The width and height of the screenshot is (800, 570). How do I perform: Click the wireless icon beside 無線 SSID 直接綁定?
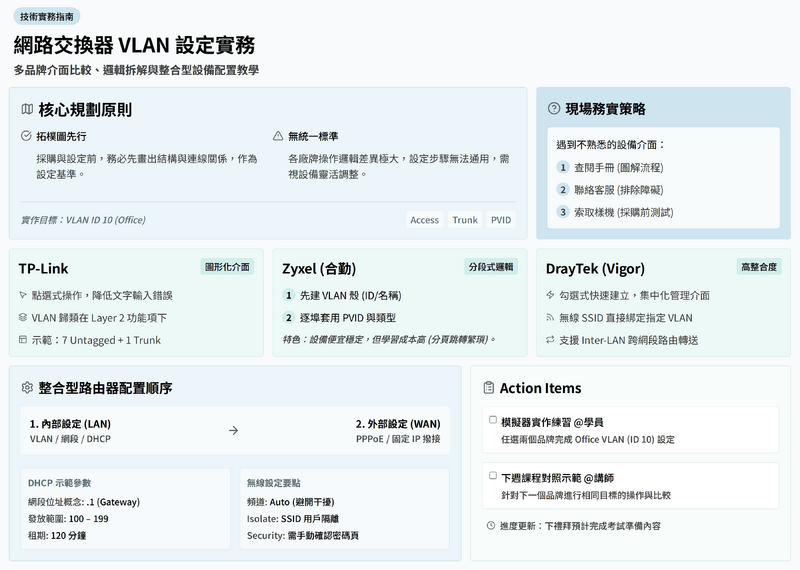[551, 318]
